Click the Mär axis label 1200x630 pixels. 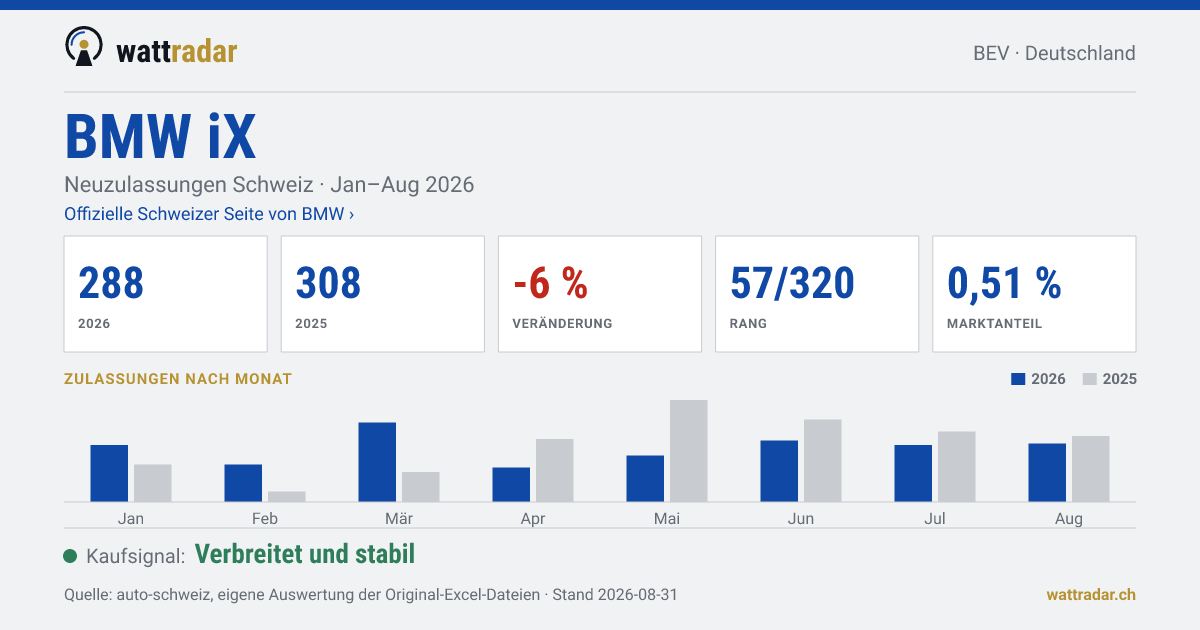(x=399, y=518)
